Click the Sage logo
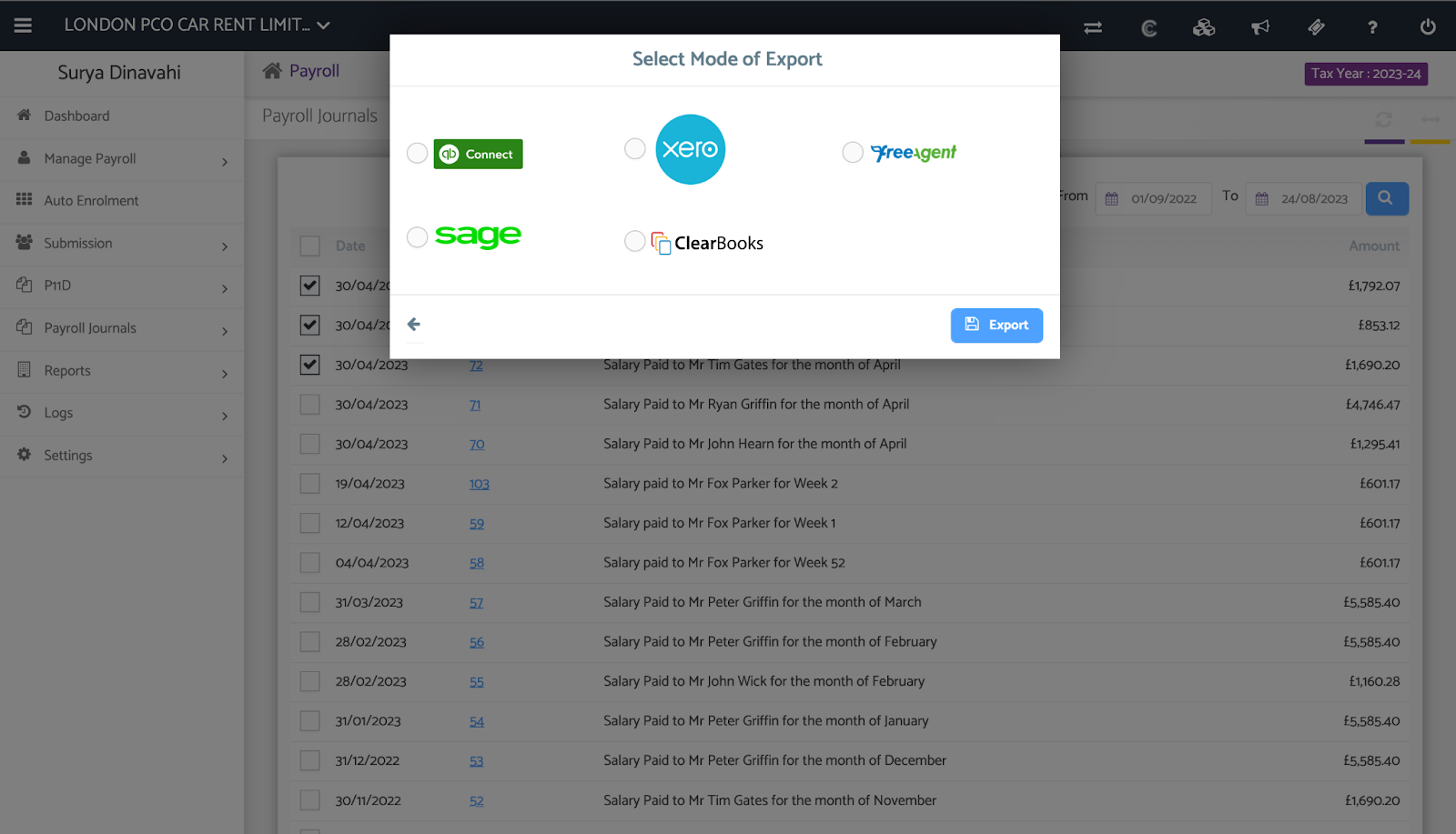The width and height of the screenshot is (1456, 834). tap(478, 236)
